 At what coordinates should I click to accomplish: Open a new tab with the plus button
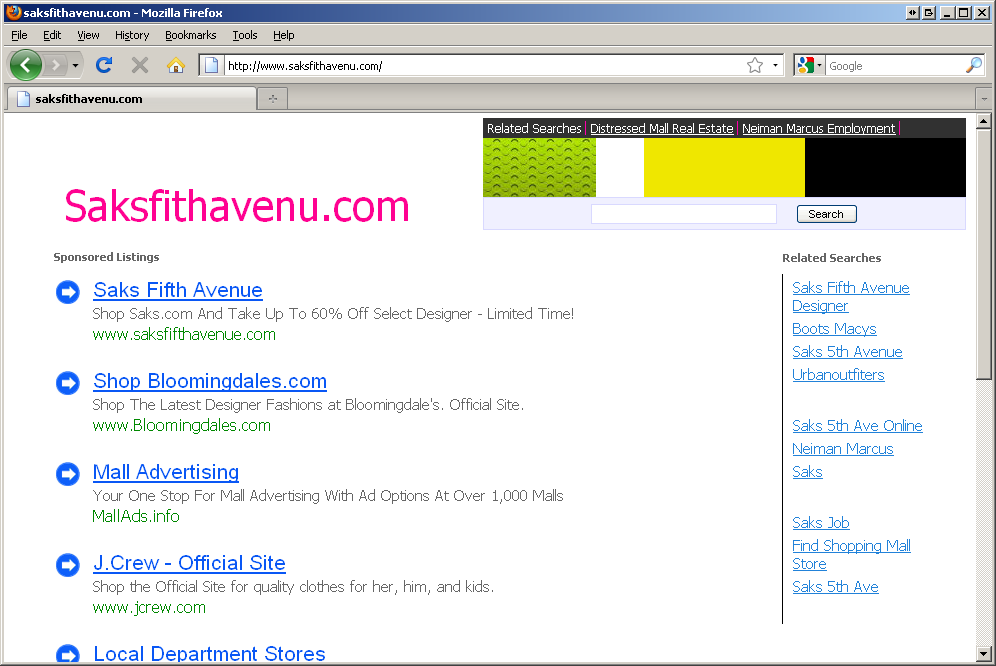pos(273,99)
